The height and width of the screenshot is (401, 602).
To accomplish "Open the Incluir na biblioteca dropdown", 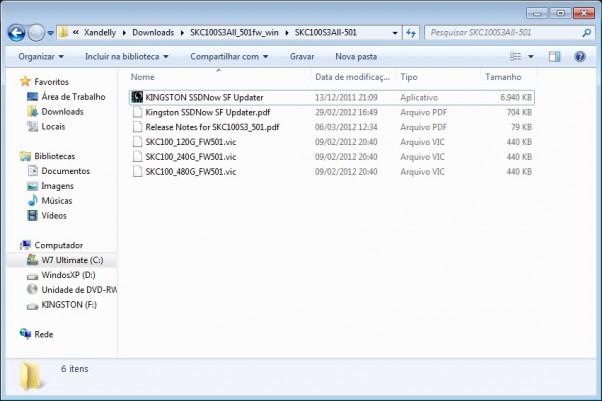I will click(126, 57).
